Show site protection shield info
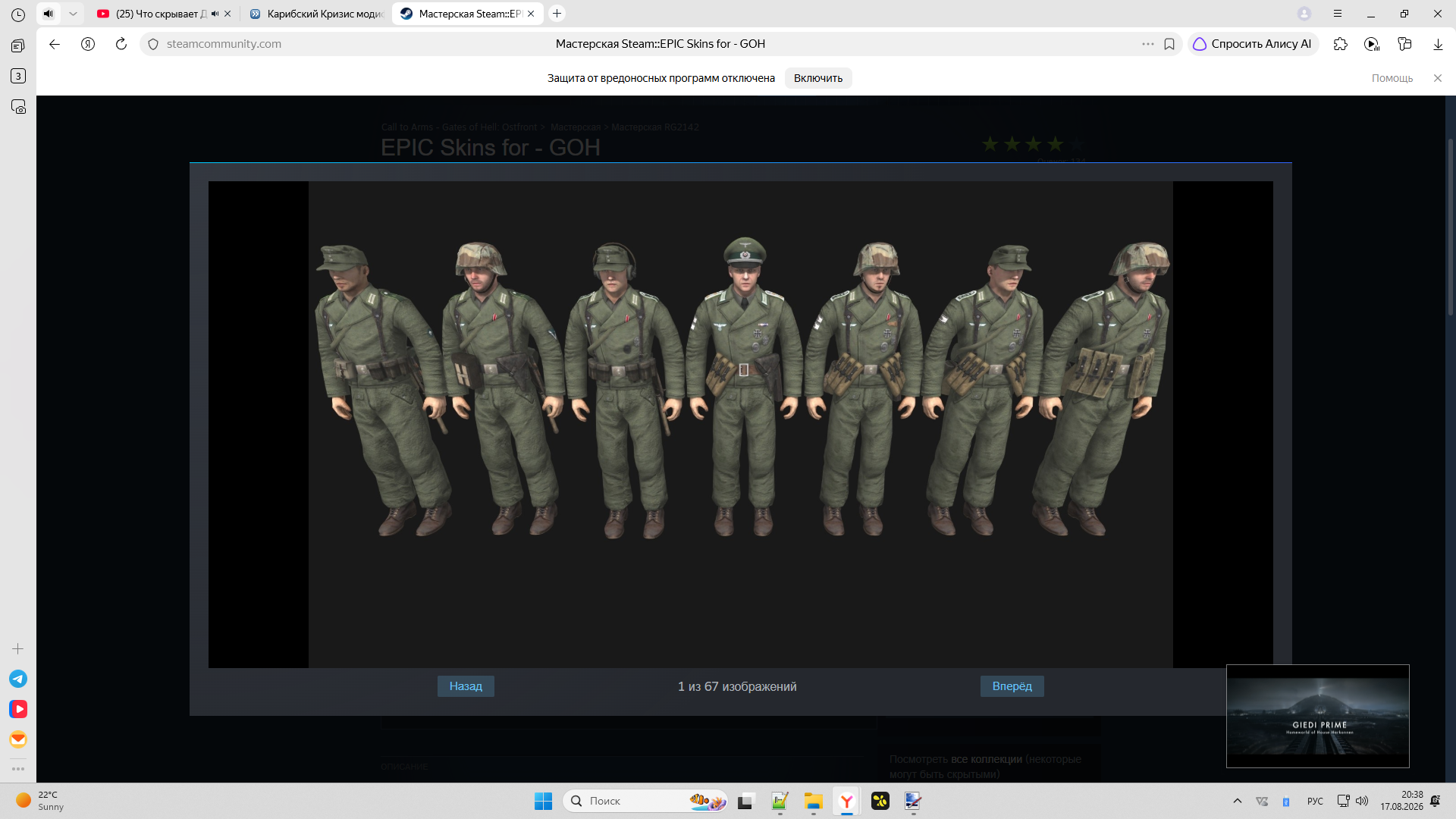The image size is (1456, 819). click(153, 44)
